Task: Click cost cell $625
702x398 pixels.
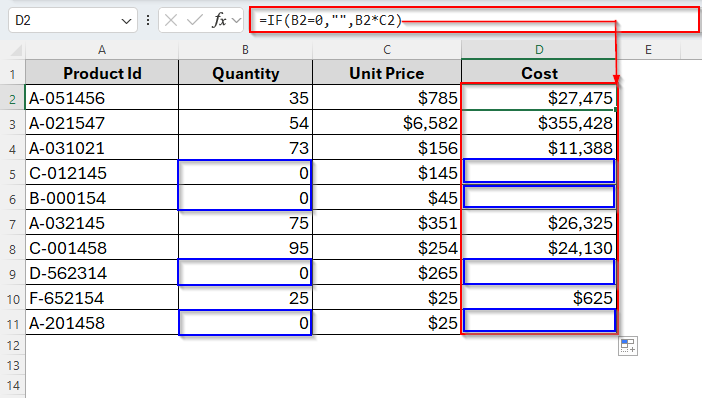Action: tap(539, 298)
